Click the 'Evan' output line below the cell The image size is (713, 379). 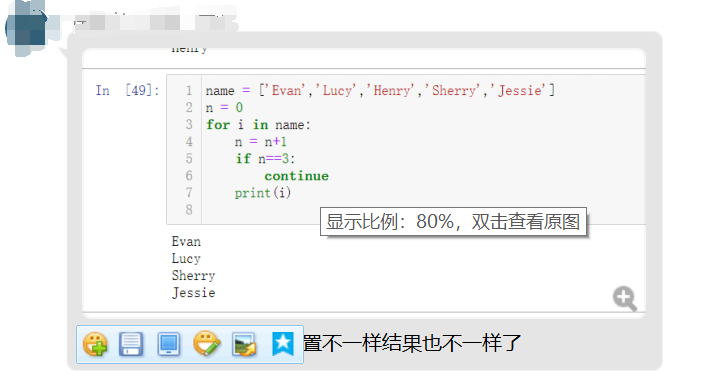186,242
